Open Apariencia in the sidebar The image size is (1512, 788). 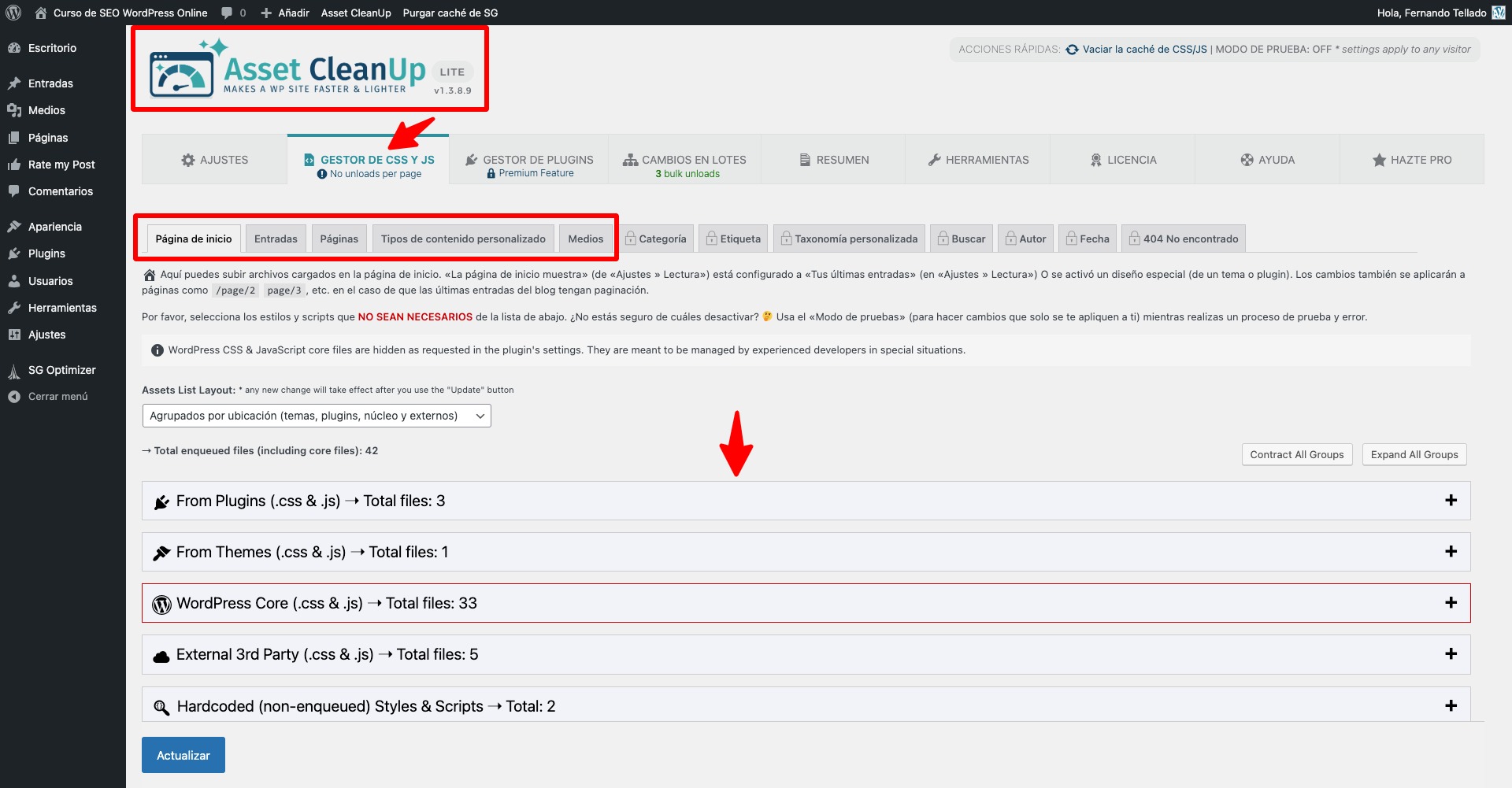click(55, 227)
